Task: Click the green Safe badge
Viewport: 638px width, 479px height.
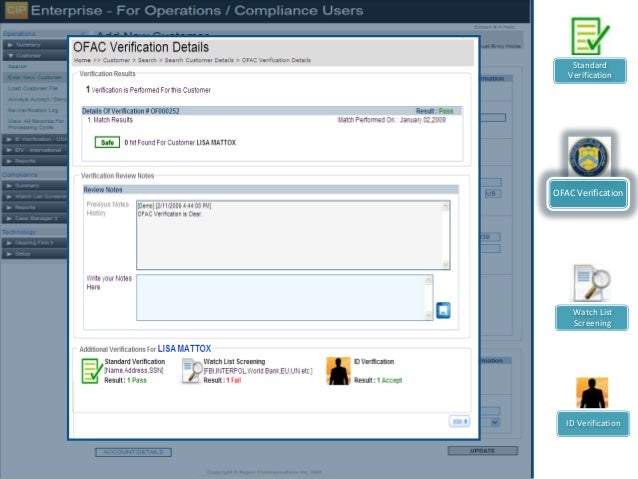Action: pyautogui.click(x=107, y=142)
